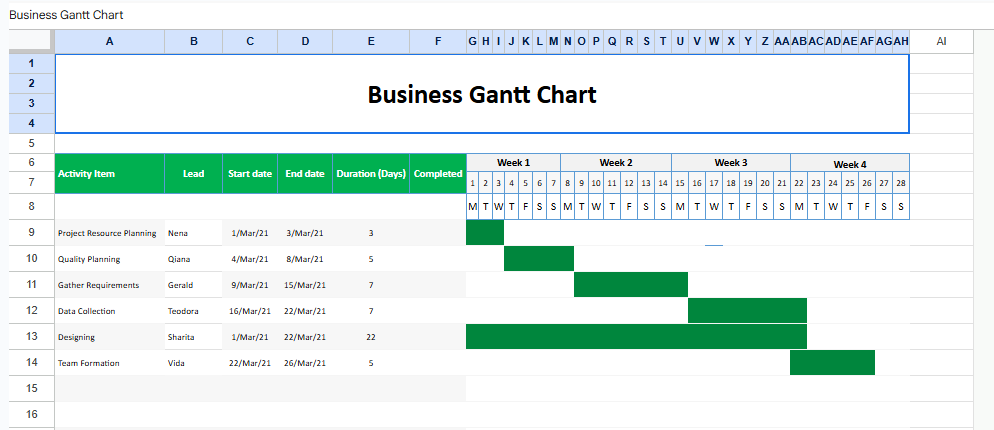
Task: Click the Week 1 header cell
Action: (513, 162)
